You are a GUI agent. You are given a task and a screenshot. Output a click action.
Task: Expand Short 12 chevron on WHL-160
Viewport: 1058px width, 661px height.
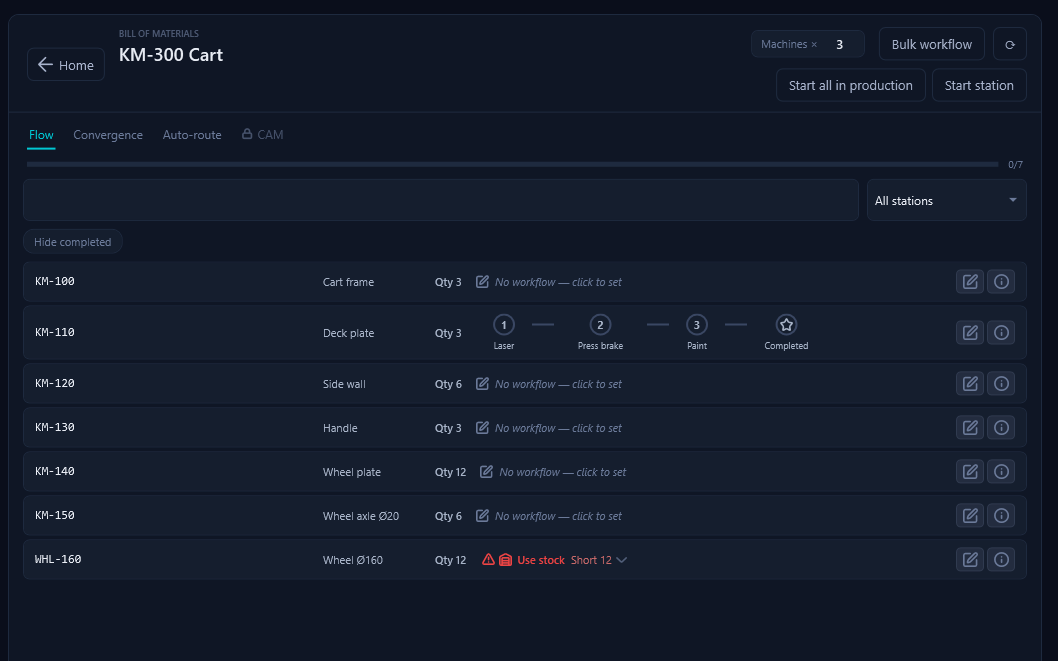(x=621, y=560)
